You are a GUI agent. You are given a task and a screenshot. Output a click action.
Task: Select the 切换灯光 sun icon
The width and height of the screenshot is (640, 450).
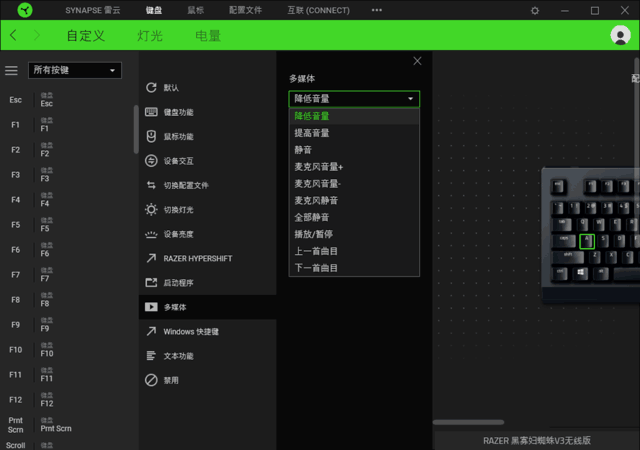click(151, 209)
